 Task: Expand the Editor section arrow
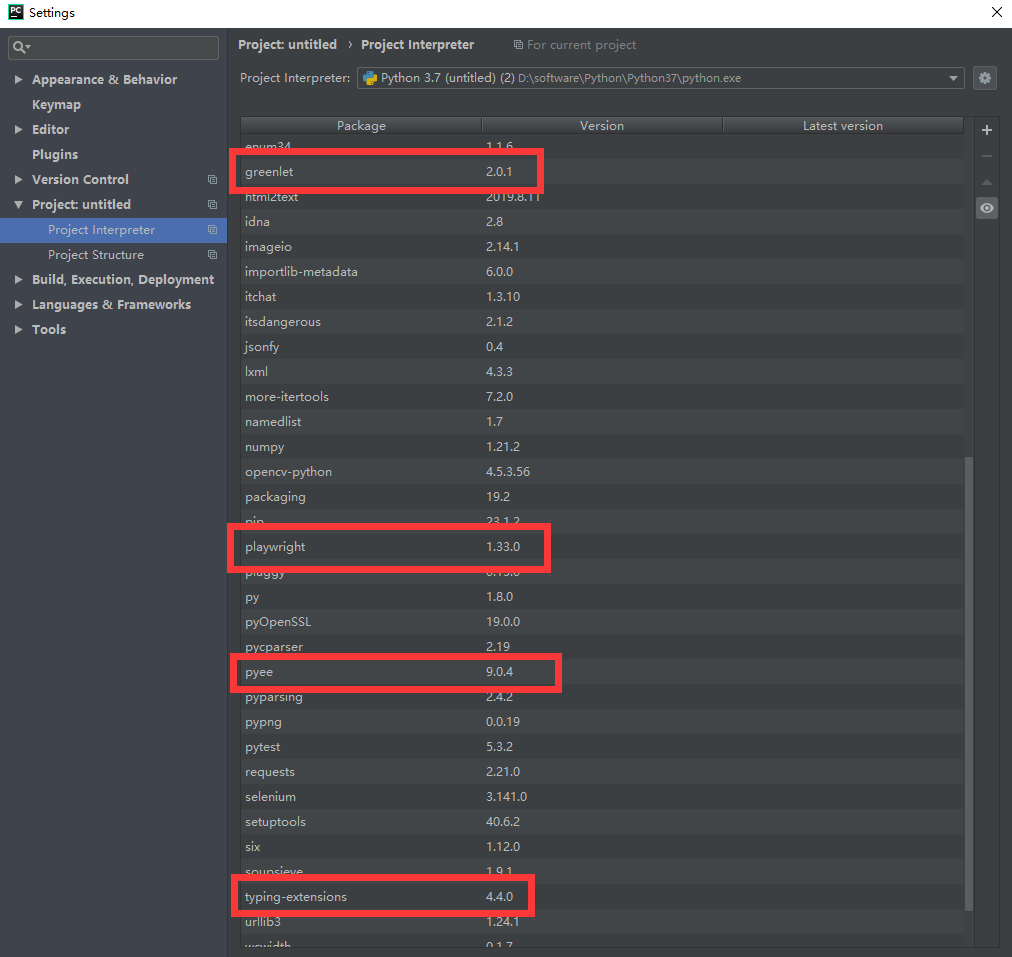[x=18, y=130]
